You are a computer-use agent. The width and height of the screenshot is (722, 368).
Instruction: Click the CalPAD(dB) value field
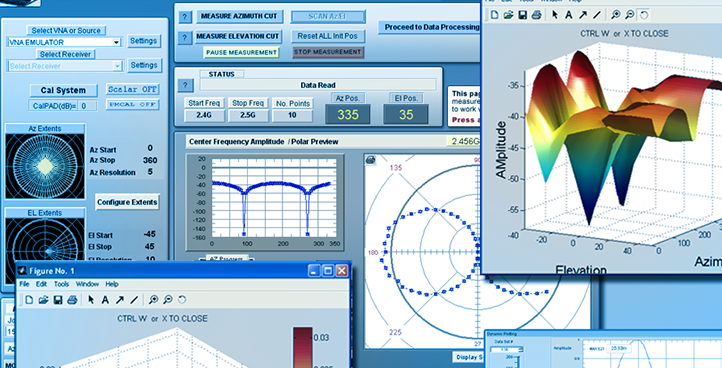(87, 106)
